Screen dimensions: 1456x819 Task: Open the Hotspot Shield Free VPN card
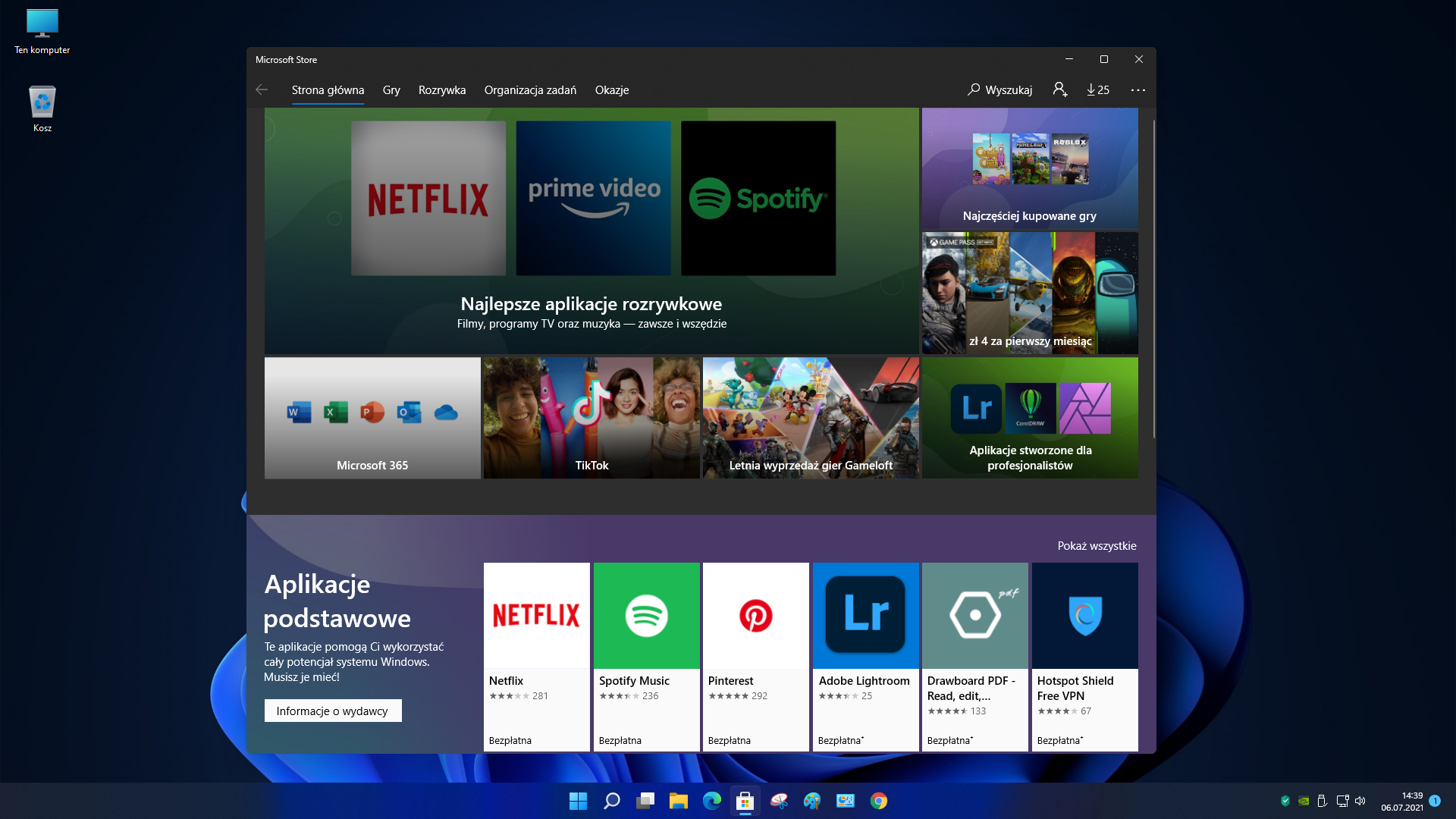tap(1085, 657)
